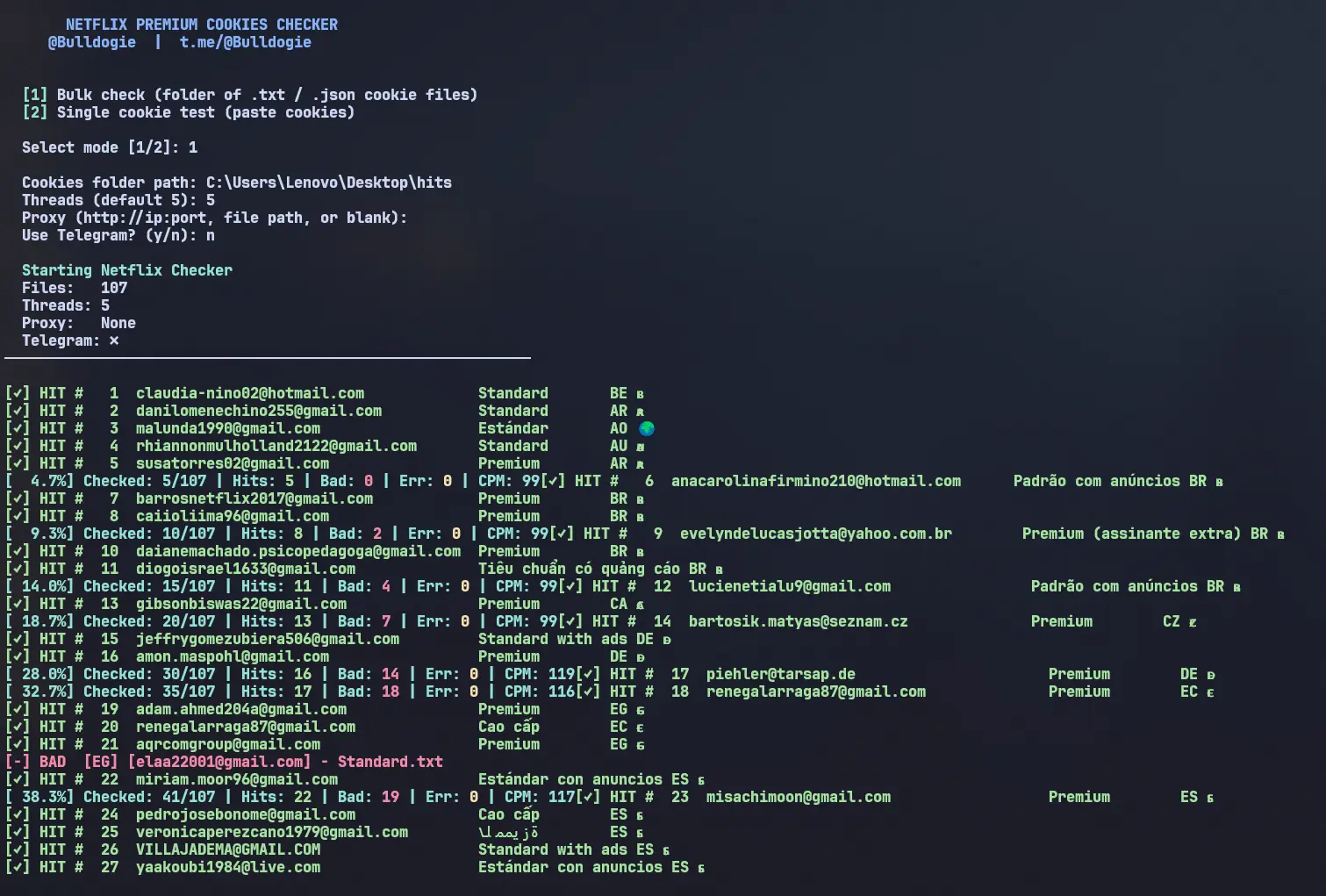Click the 'Telegram: ×' summary line
Viewport: 1326px width, 896px height.
[70, 340]
